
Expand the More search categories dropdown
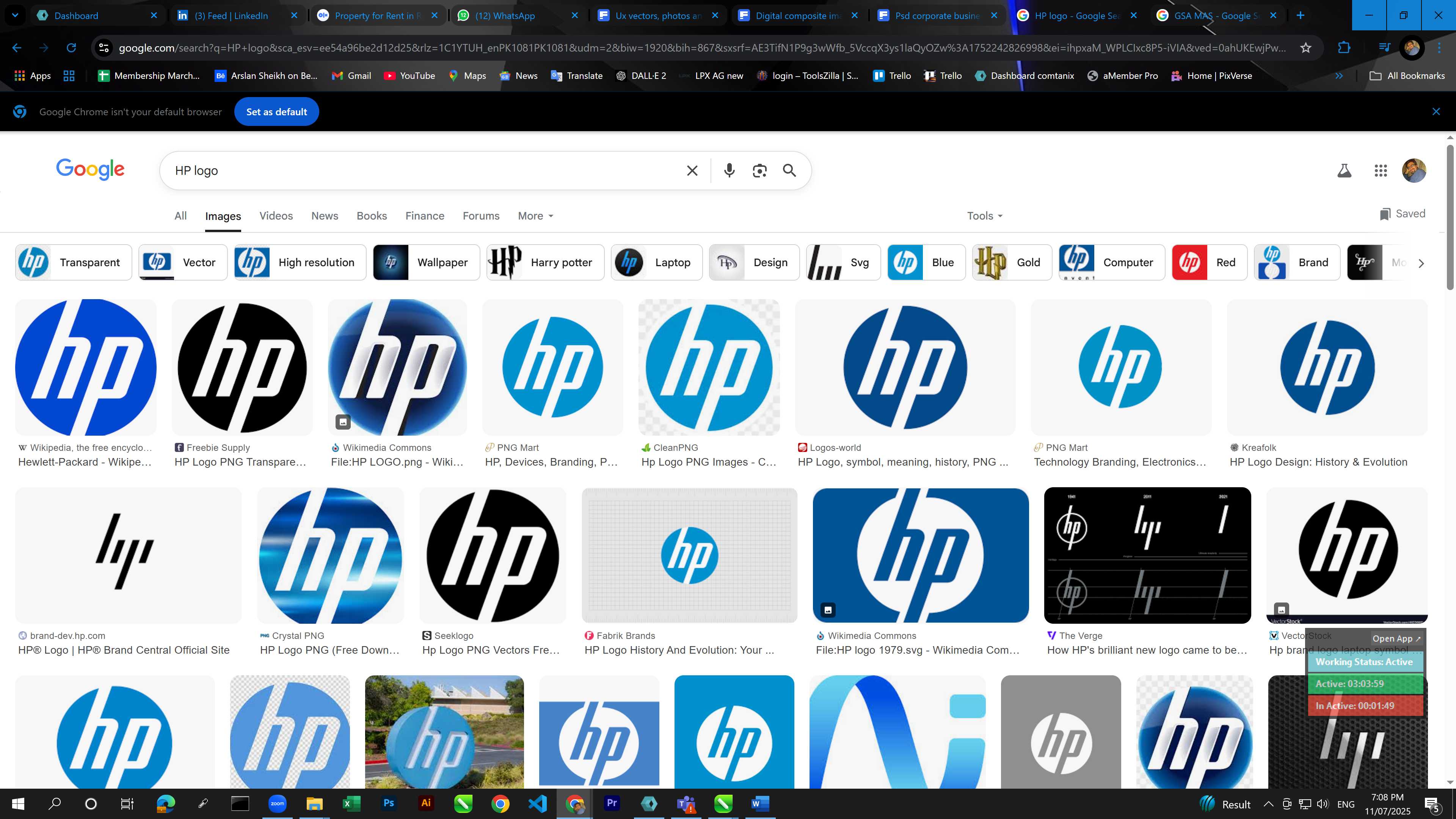535,216
